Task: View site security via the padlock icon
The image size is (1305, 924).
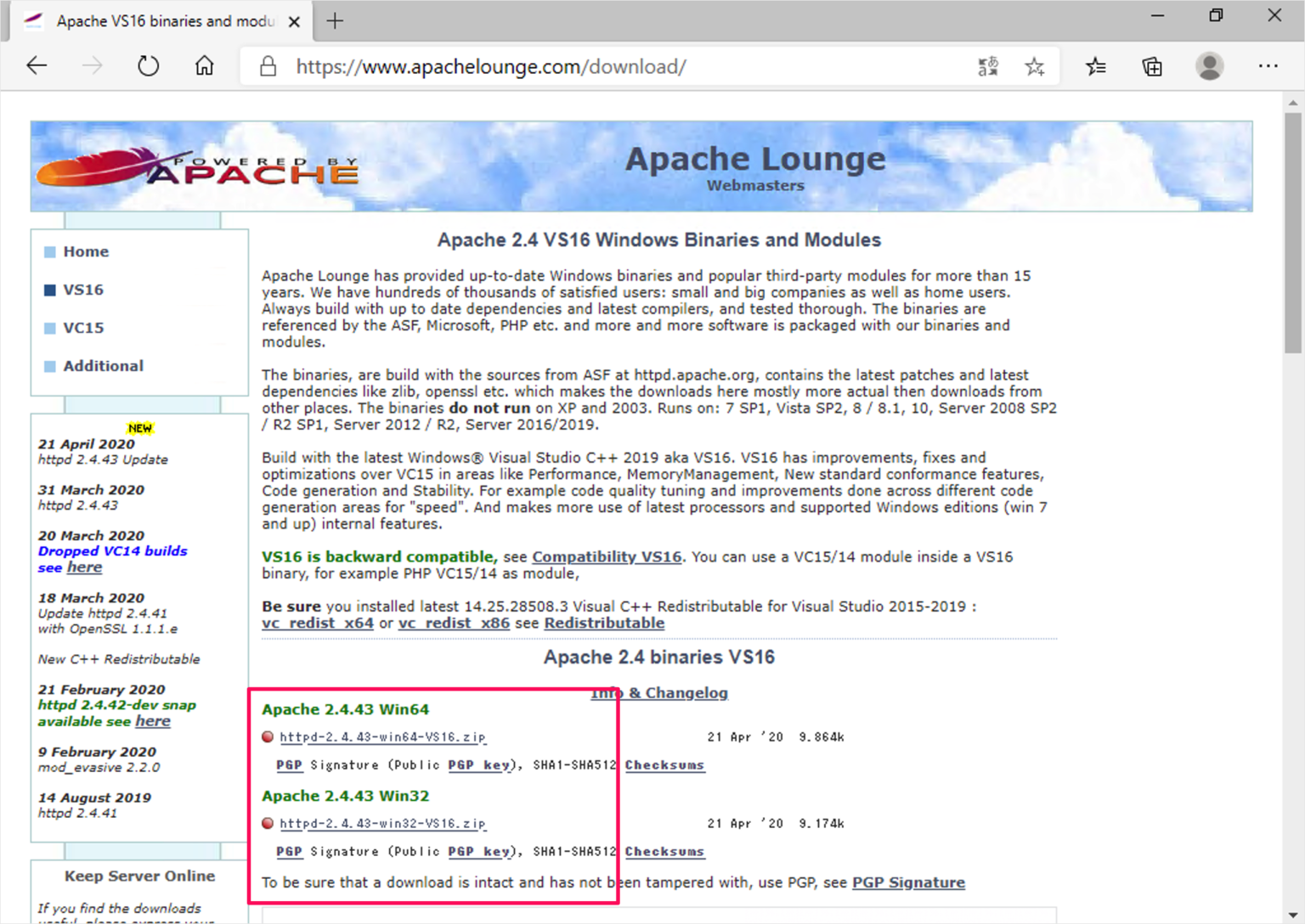Action: pyautogui.click(x=267, y=65)
